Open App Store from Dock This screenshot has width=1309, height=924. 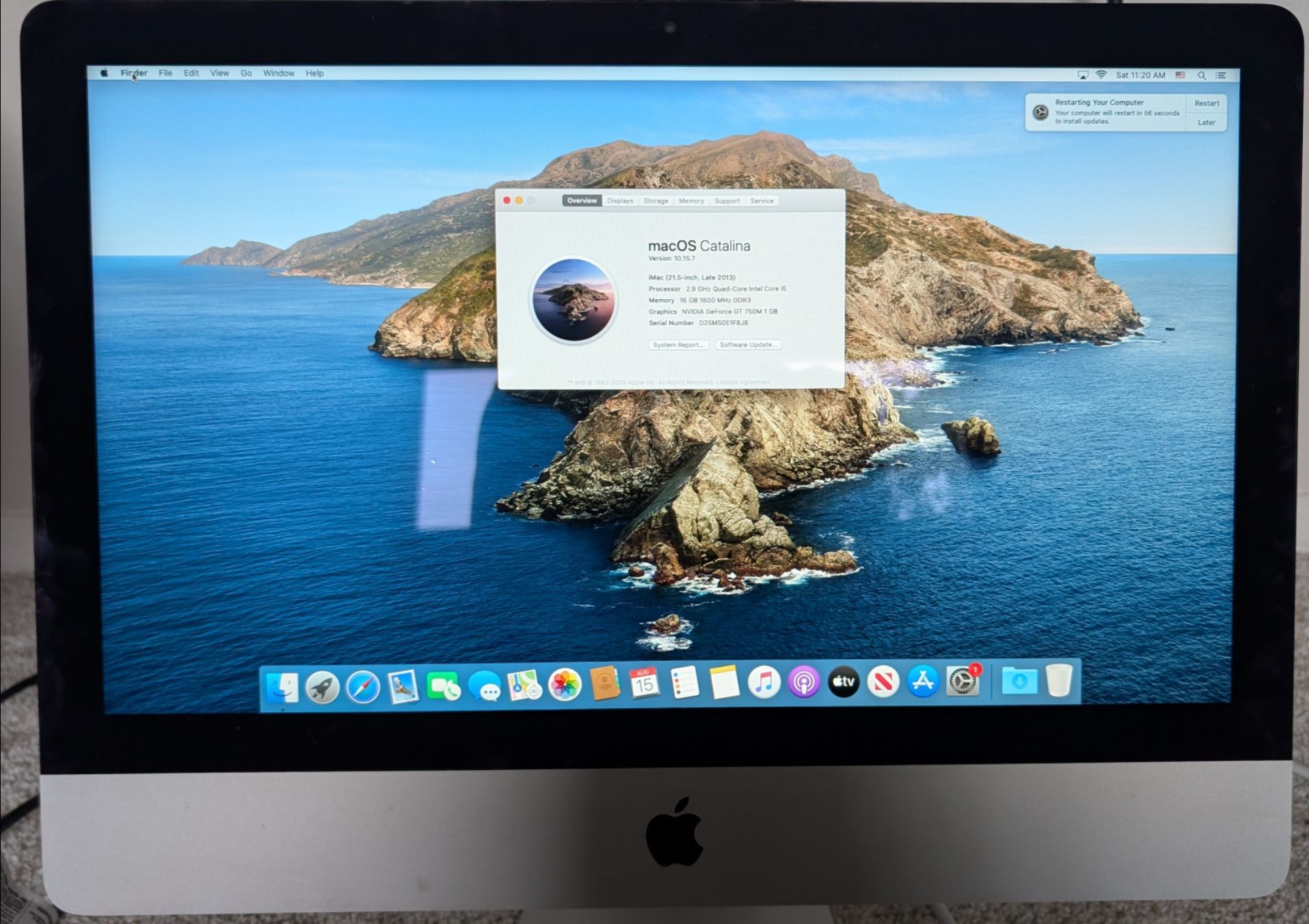click(922, 681)
